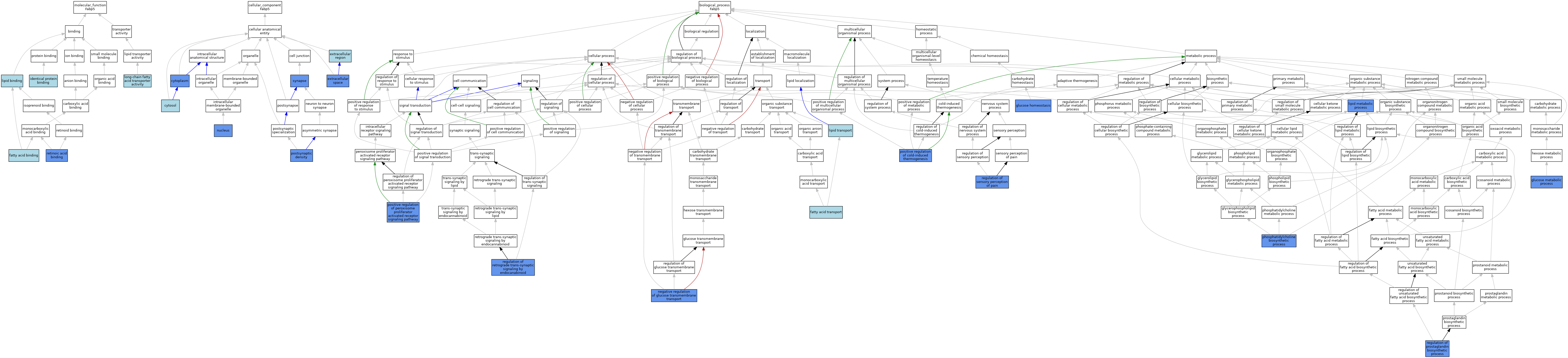Click the cell junction node
The image size is (1568, 358).
pyautogui.click(x=300, y=56)
